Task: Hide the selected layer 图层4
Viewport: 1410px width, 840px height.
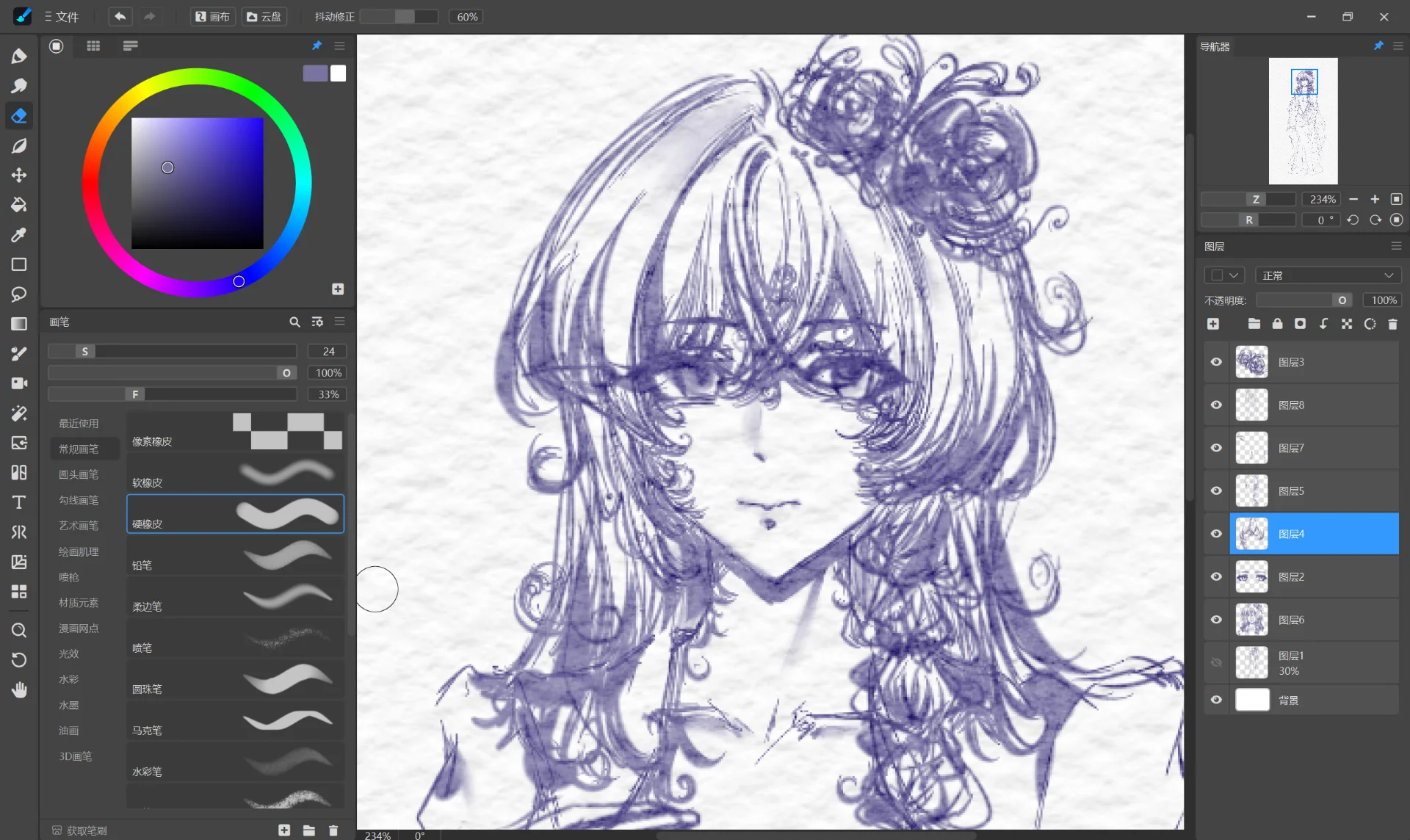Action: point(1216,534)
